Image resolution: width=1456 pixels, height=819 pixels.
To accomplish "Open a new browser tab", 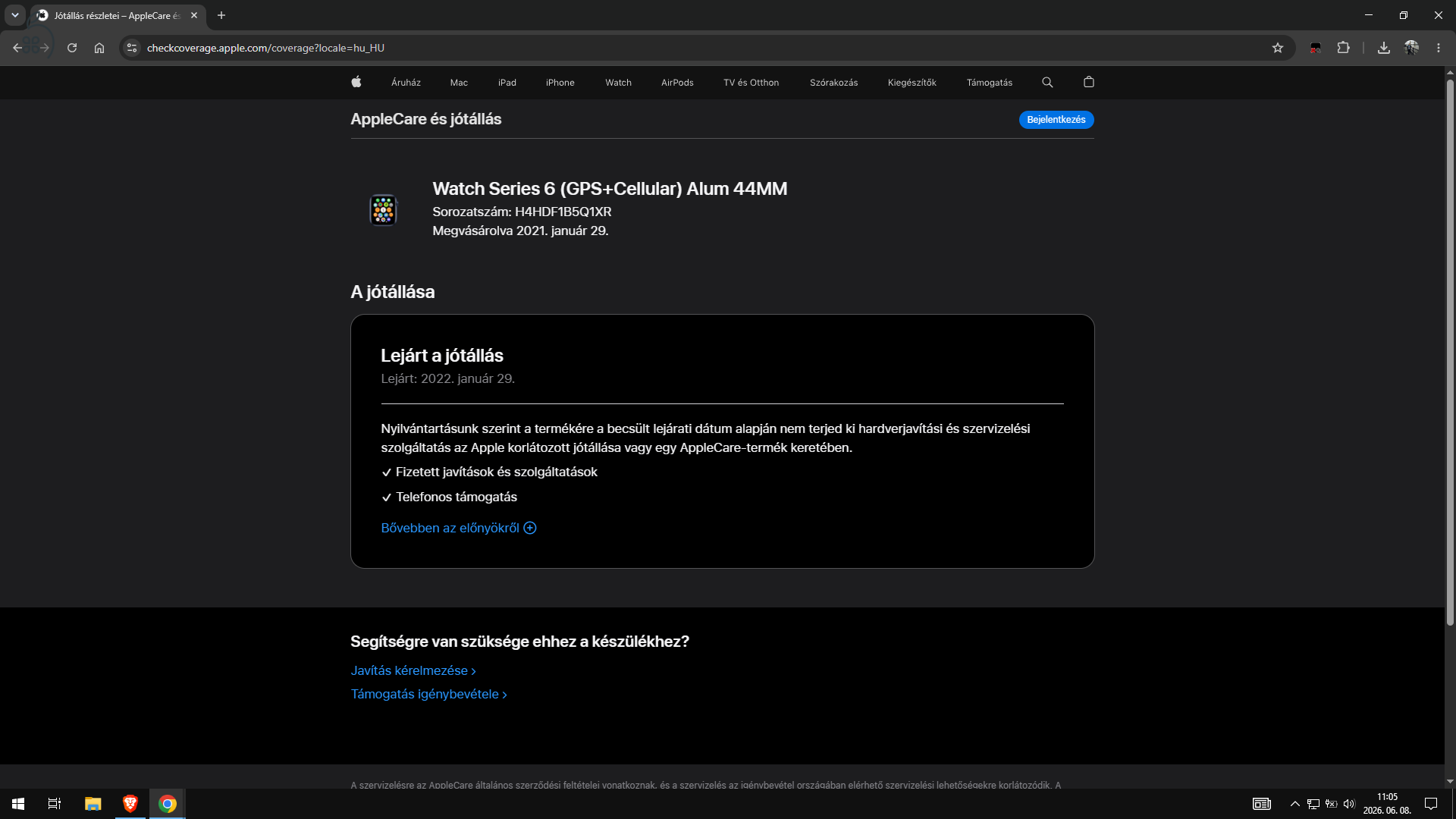I will [221, 15].
